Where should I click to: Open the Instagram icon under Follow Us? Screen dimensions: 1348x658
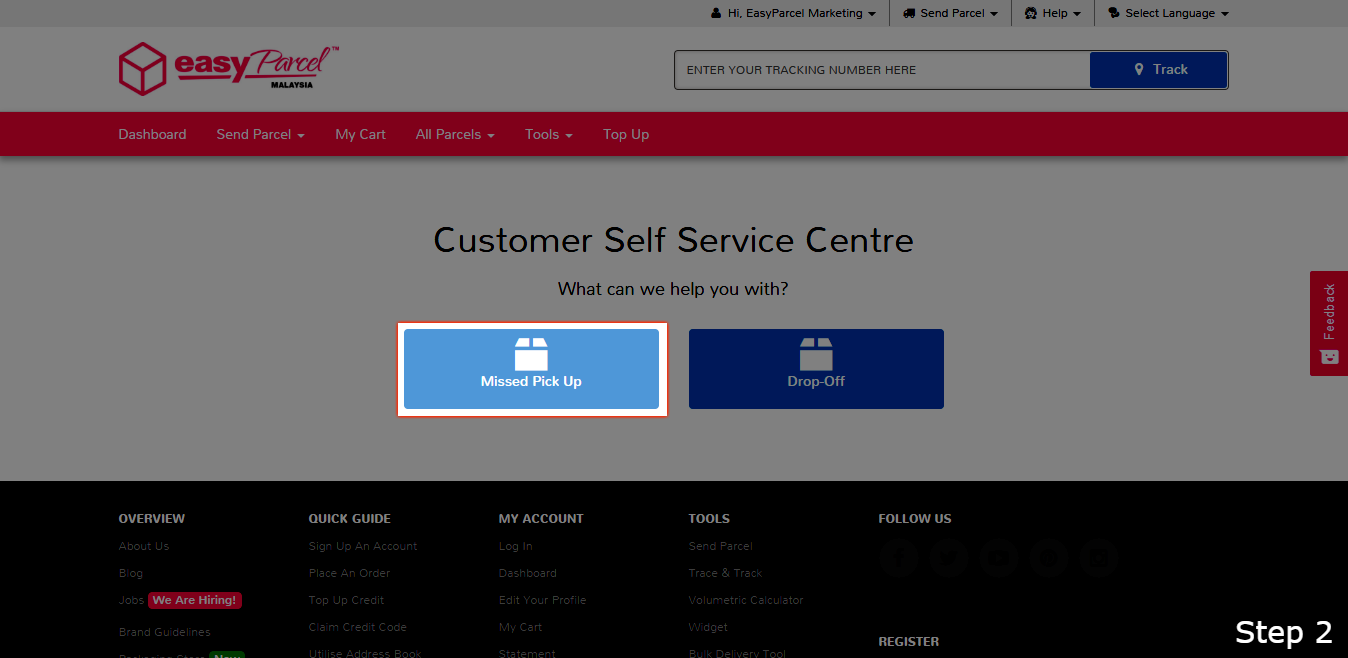pos(1099,557)
